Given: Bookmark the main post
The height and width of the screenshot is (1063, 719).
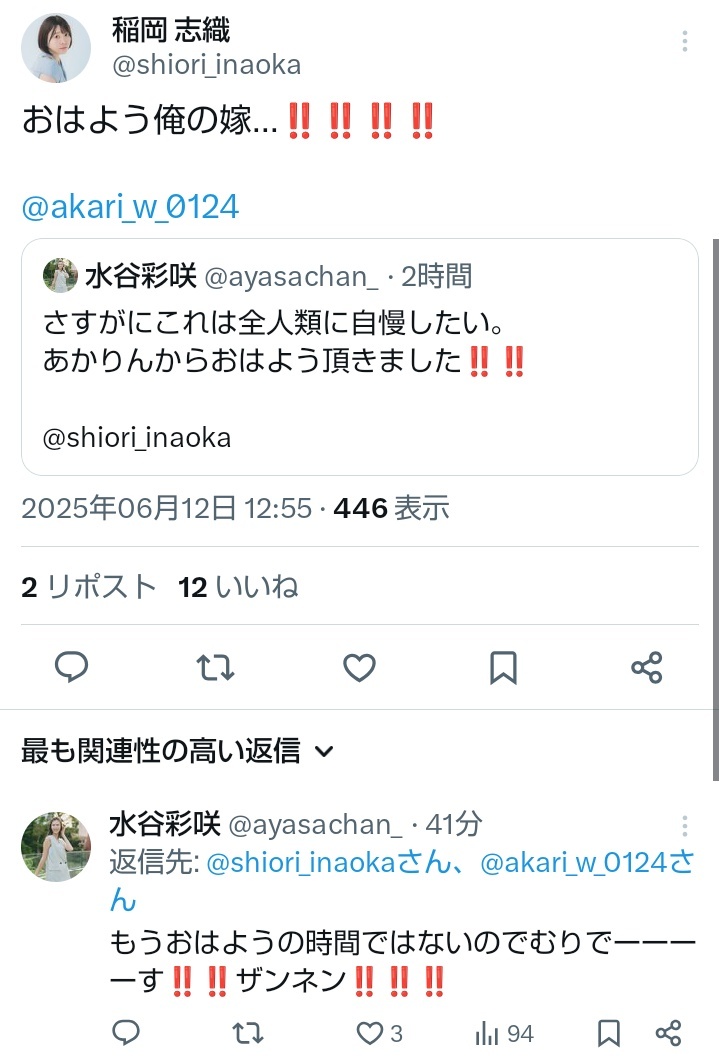Looking at the screenshot, I should point(504,667).
